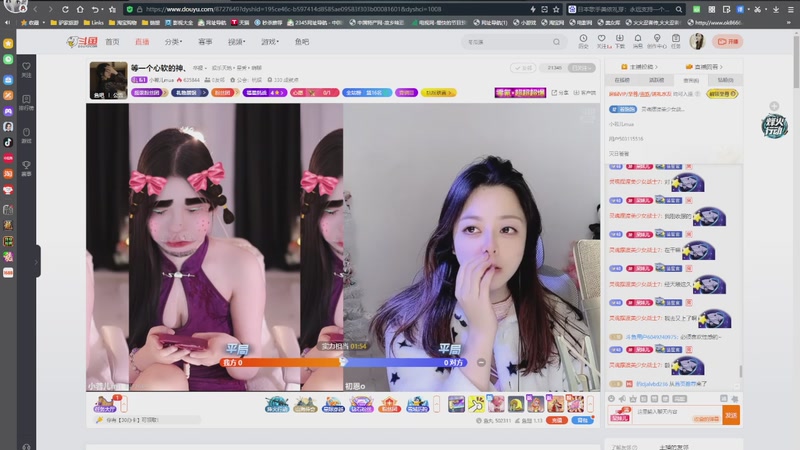Bookmark page with address bar star

click(556, 9)
